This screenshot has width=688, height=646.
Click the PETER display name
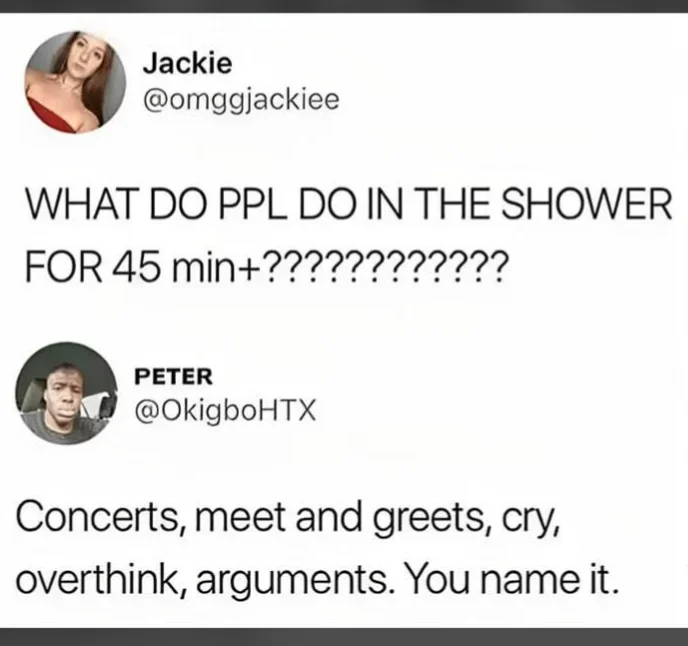[173, 377]
